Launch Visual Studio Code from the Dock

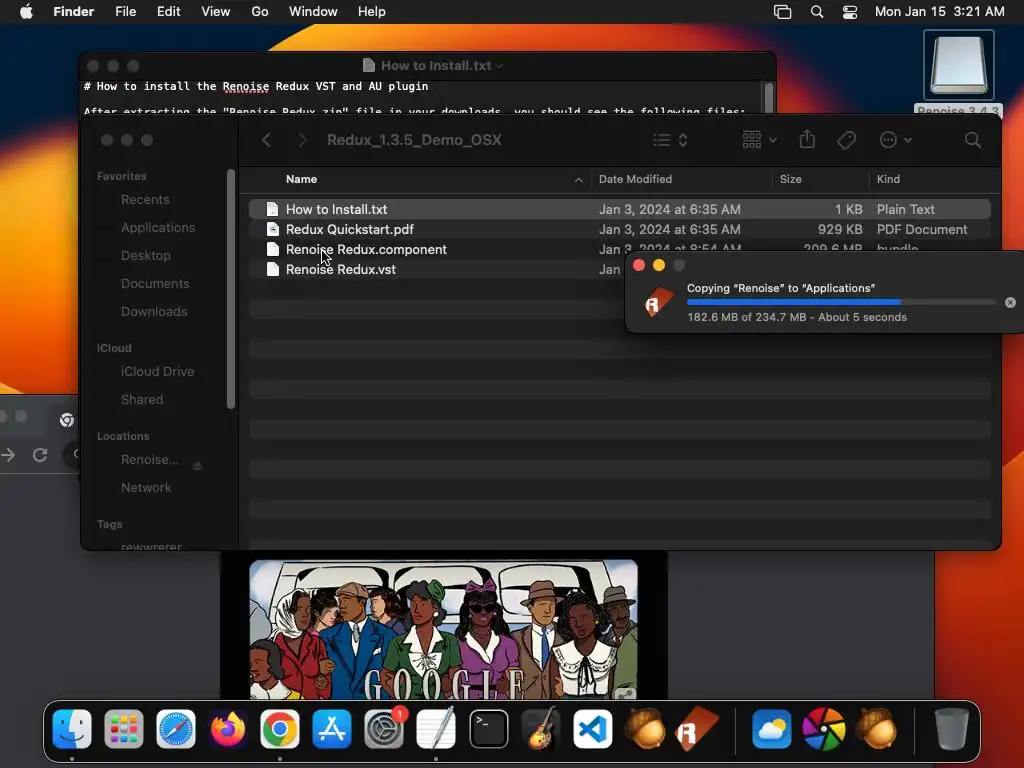click(592, 729)
